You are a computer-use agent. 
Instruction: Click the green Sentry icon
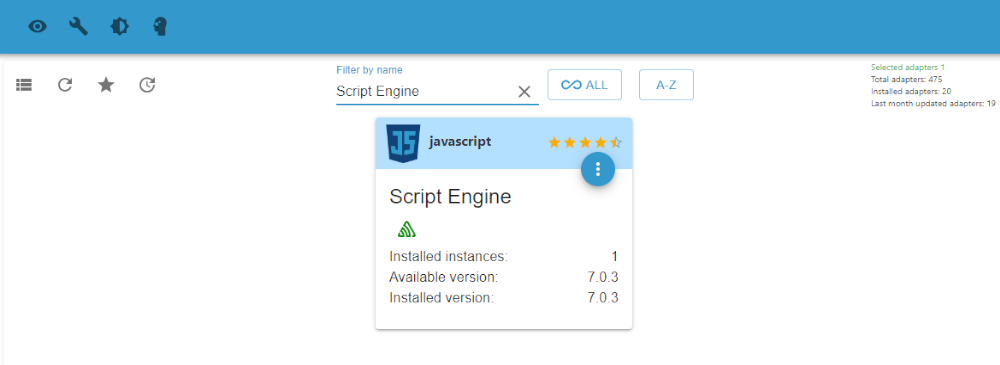[x=407, y=229]
